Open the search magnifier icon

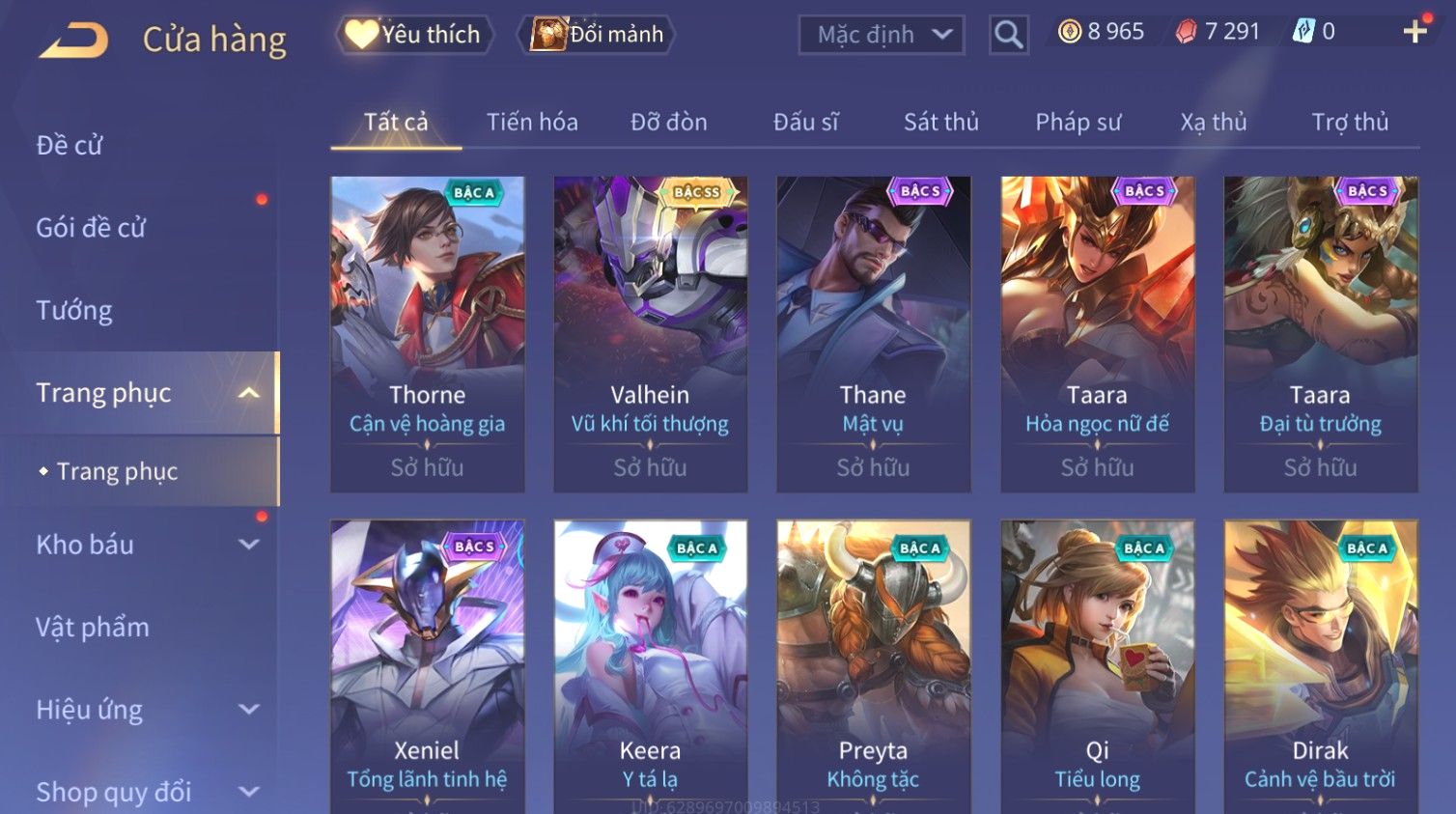1009,35
